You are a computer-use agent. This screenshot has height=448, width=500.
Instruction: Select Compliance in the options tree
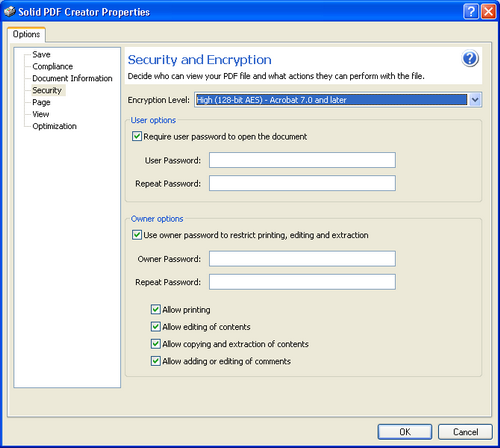tap(53, 66)
